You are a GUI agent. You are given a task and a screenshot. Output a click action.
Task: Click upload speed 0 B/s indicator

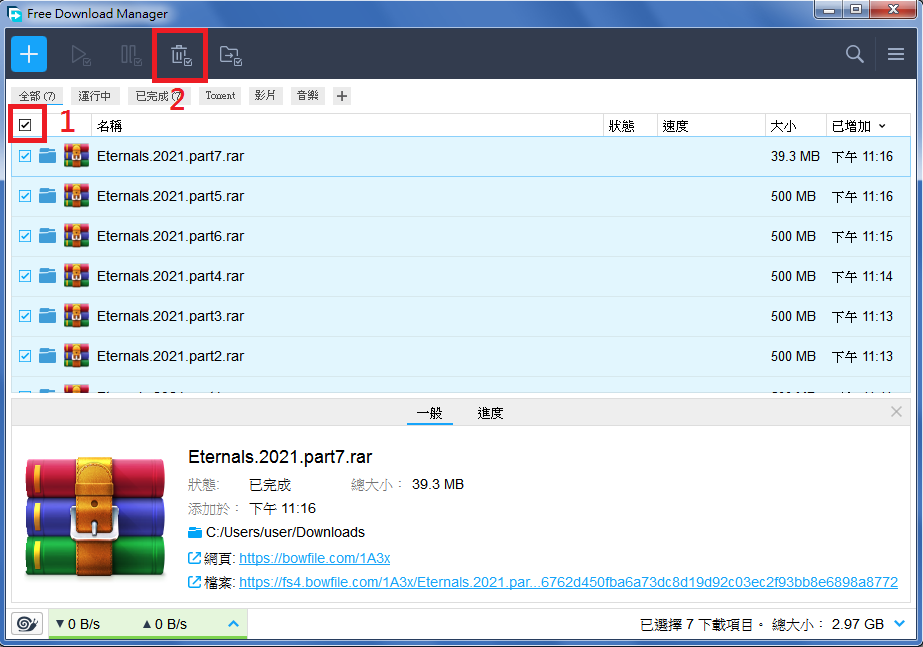165,624
